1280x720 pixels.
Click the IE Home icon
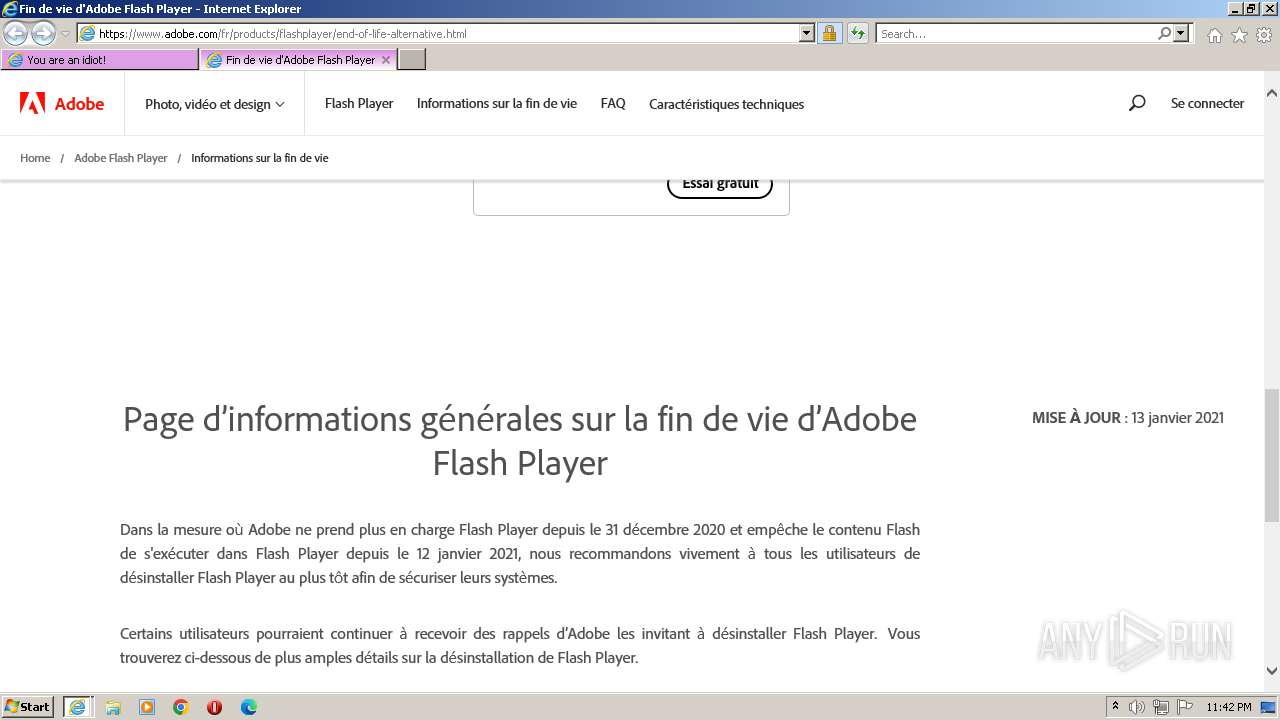click(x=1214, y=35)
